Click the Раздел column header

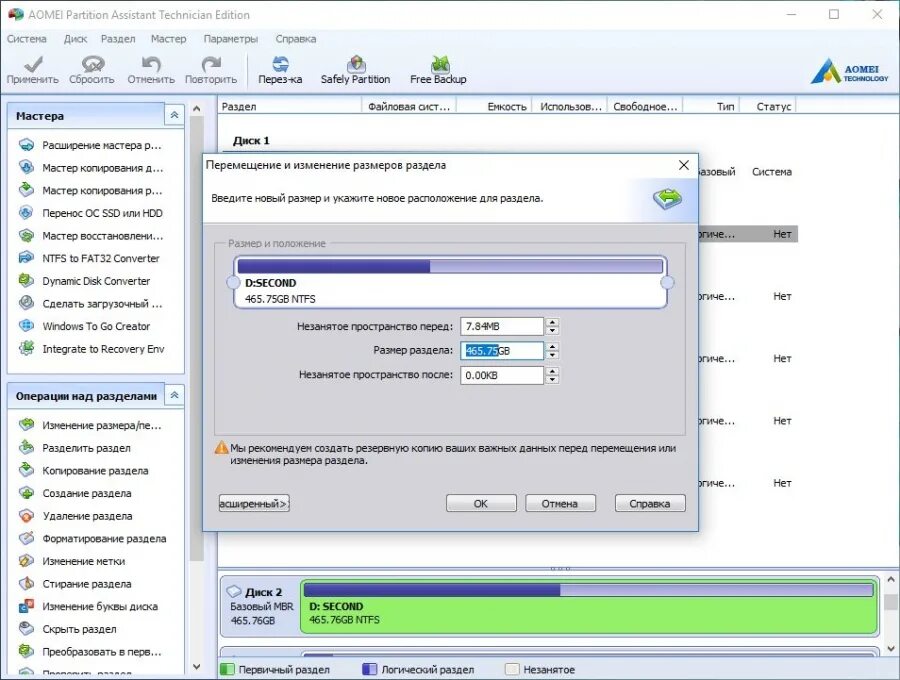pyautogui.click(x=289, y=106)
